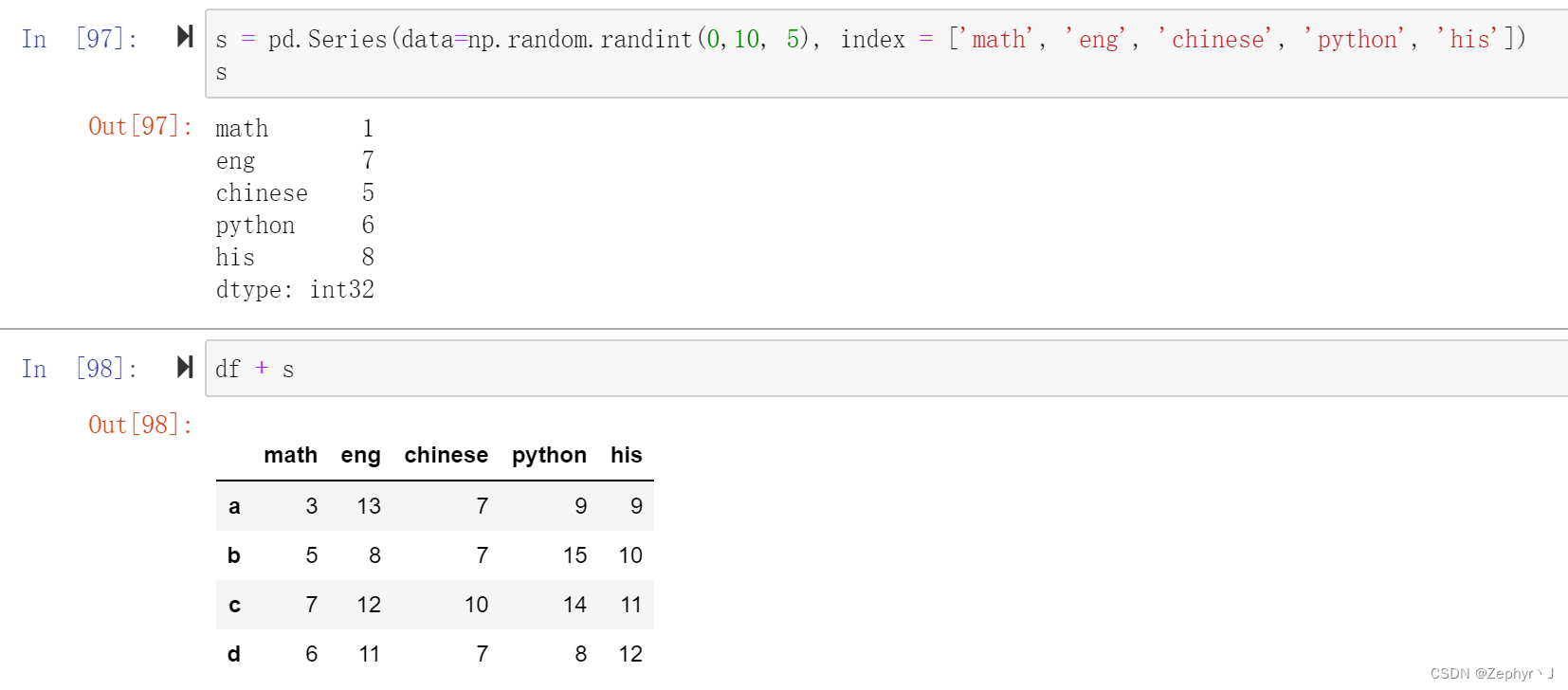The height and width of the screenshot is (690, 1568).
Task: Click value 14 in row c
Action: pos(574,605)
